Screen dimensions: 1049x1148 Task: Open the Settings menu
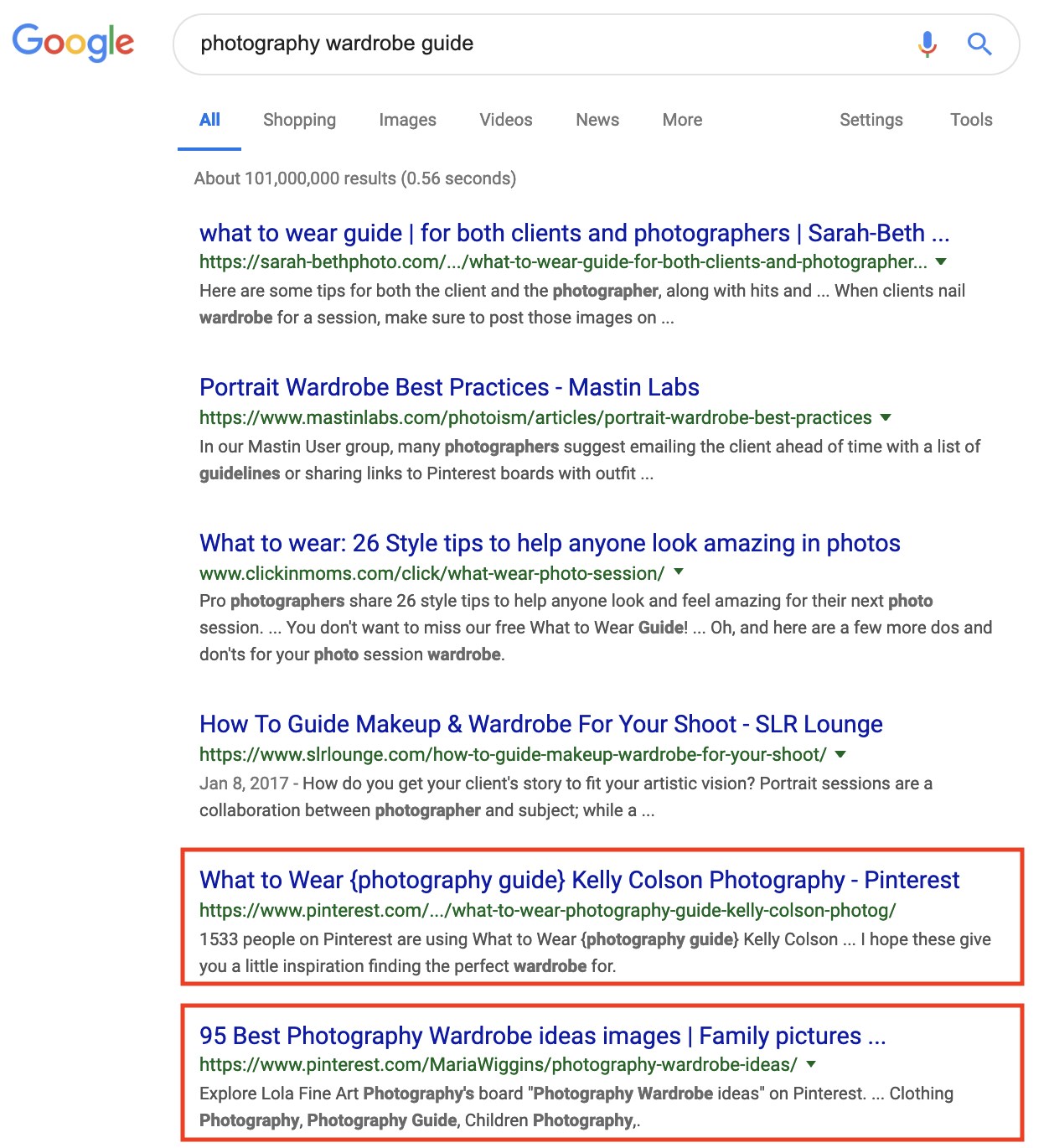click(x=871, y=120)
